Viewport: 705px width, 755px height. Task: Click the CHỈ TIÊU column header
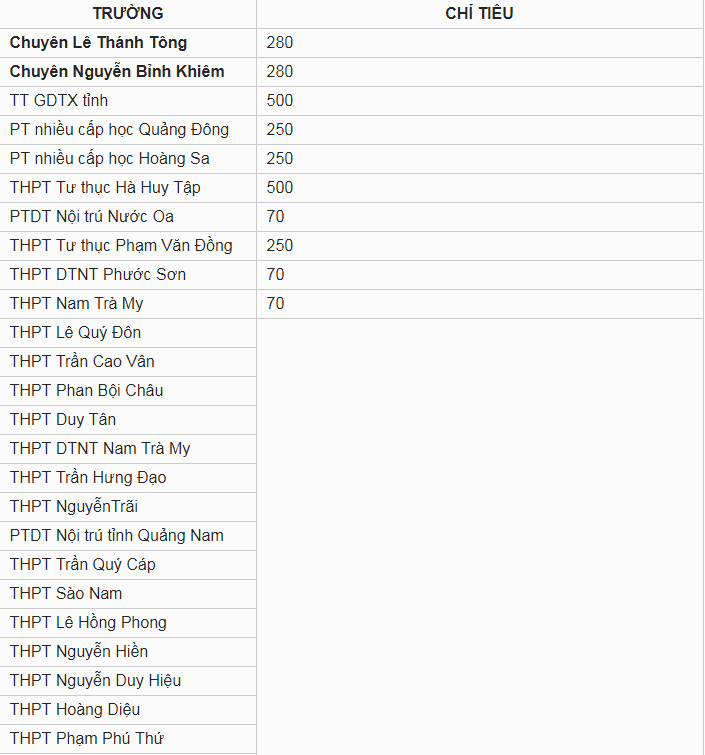(x=480, y=13)
